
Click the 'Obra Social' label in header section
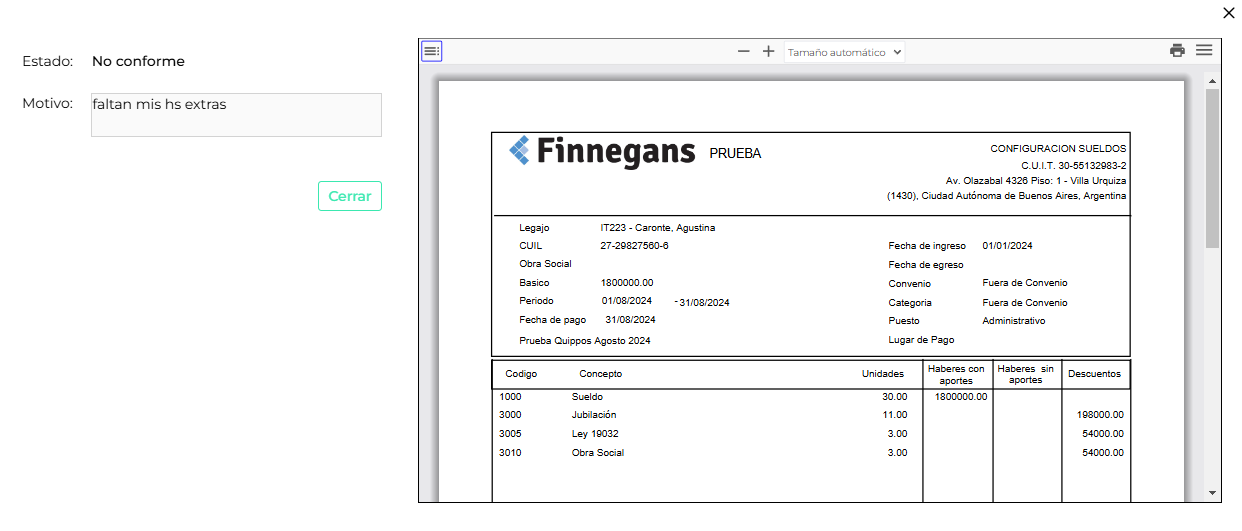click(545, 264)
